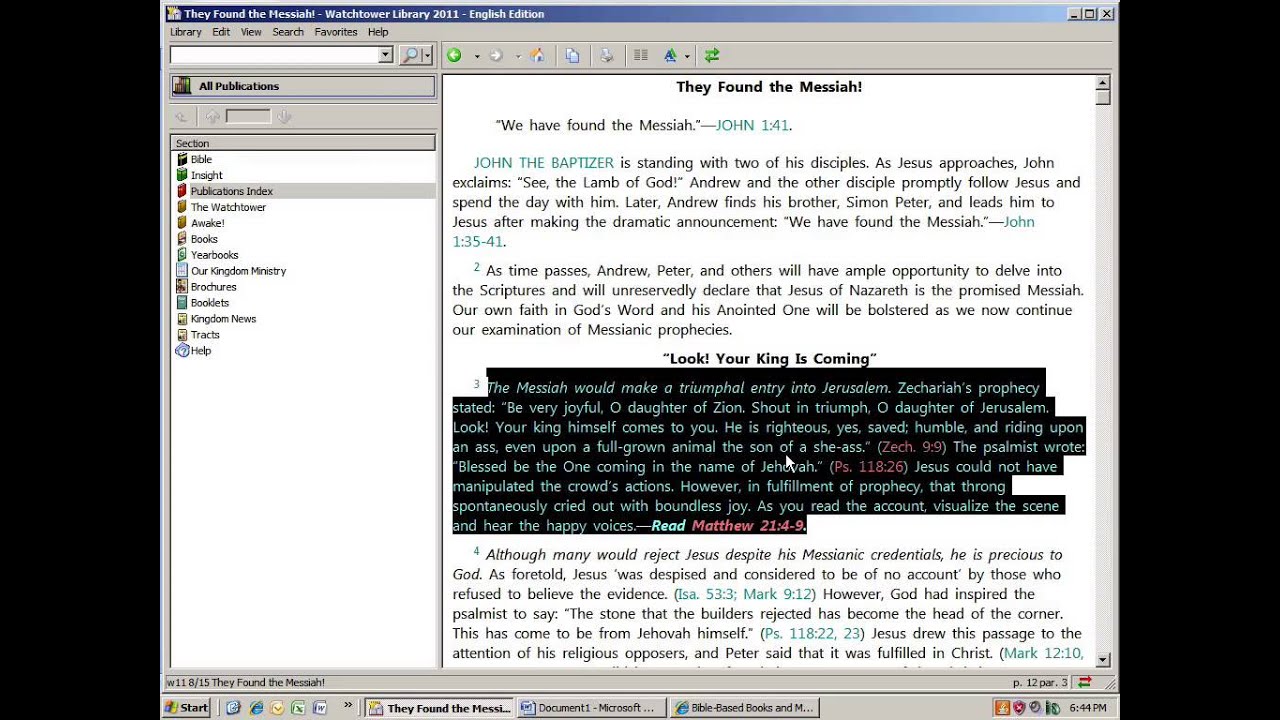
Task: Change text size with the A toolbar icon
Action: point(671,55)
